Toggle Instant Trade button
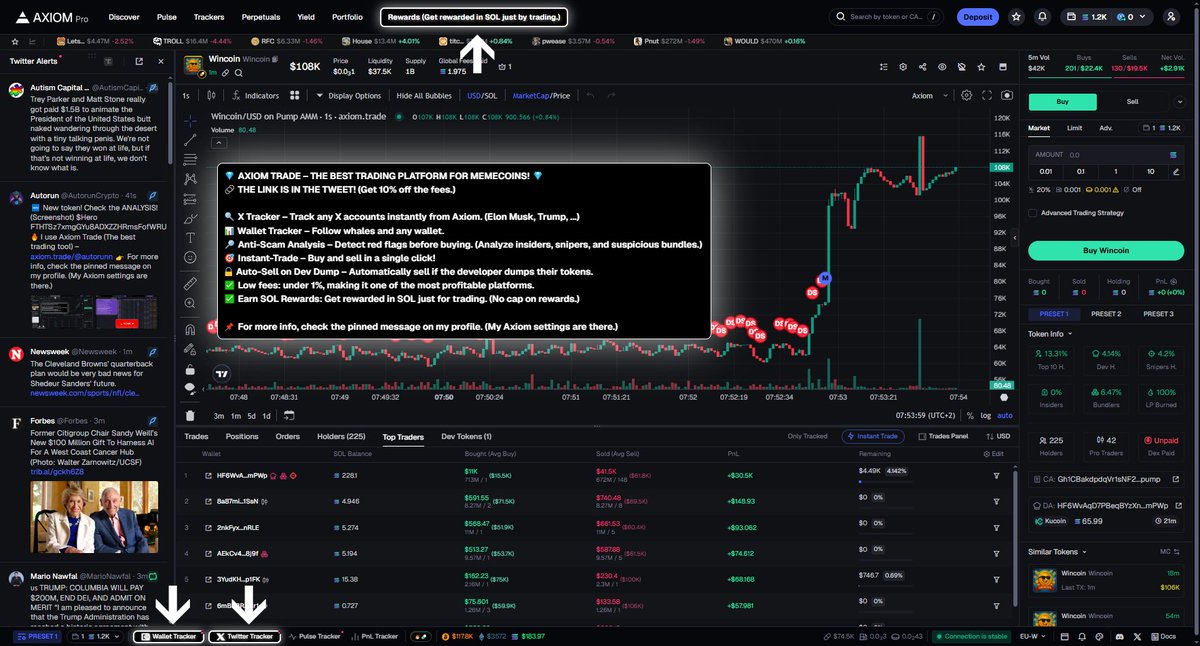 (873, 436)
